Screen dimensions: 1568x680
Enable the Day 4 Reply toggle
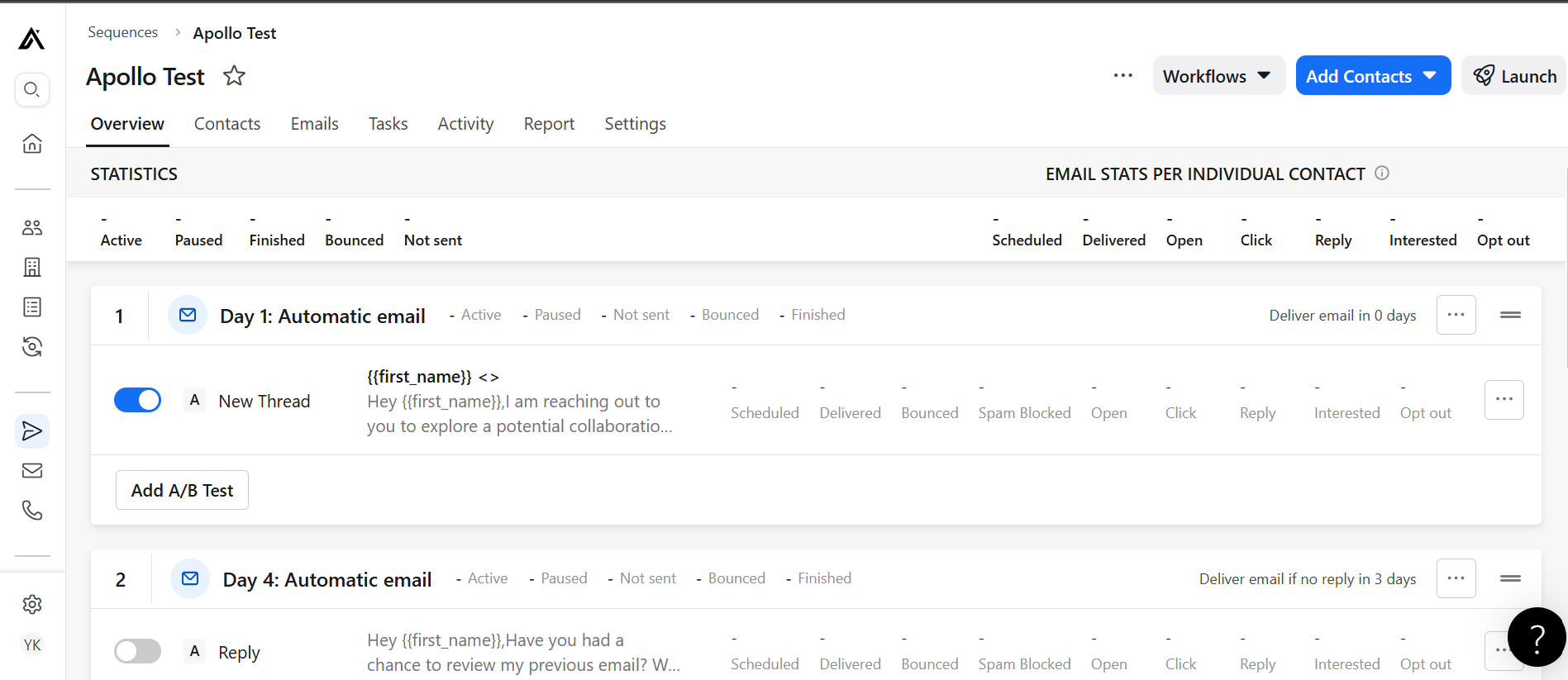(137, 652)
